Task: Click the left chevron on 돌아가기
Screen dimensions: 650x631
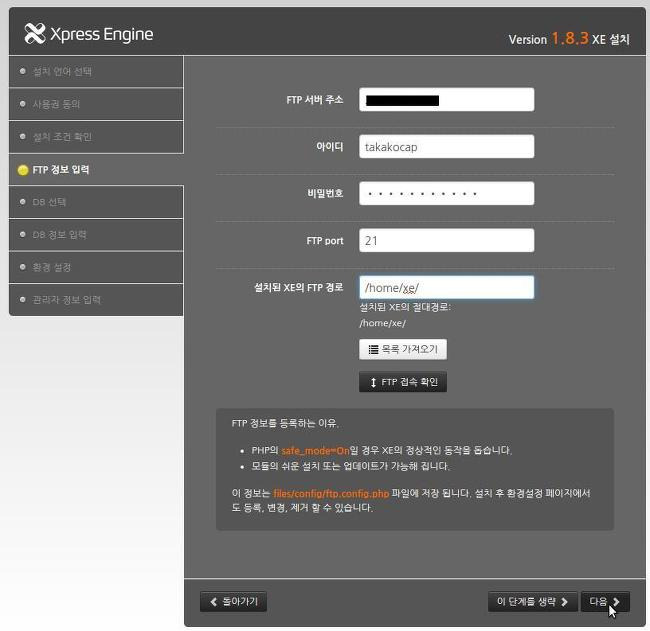Action: [x=213, y=602]
